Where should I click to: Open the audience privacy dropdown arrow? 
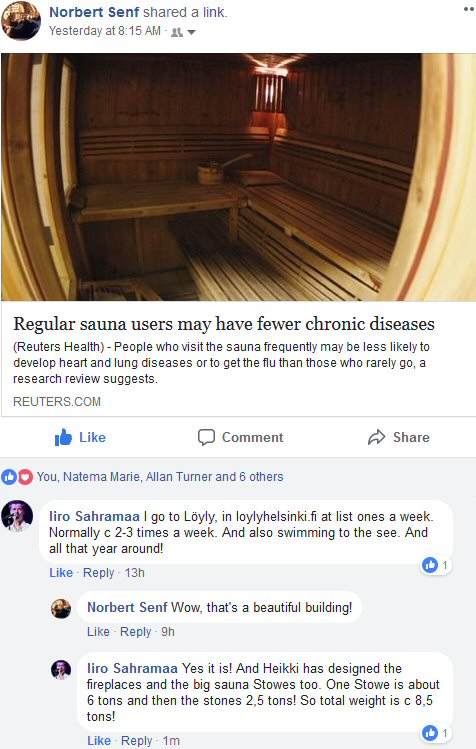tap(192, 32)
